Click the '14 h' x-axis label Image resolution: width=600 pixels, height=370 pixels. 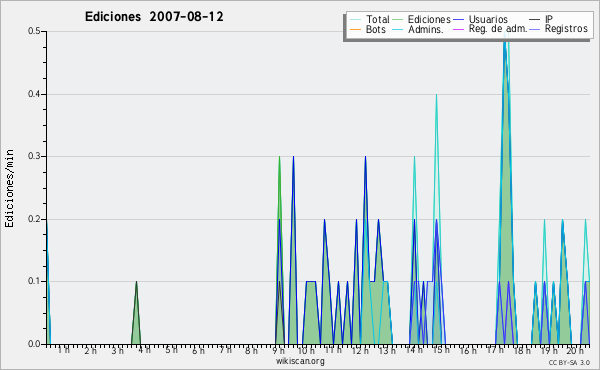(414, 350)
